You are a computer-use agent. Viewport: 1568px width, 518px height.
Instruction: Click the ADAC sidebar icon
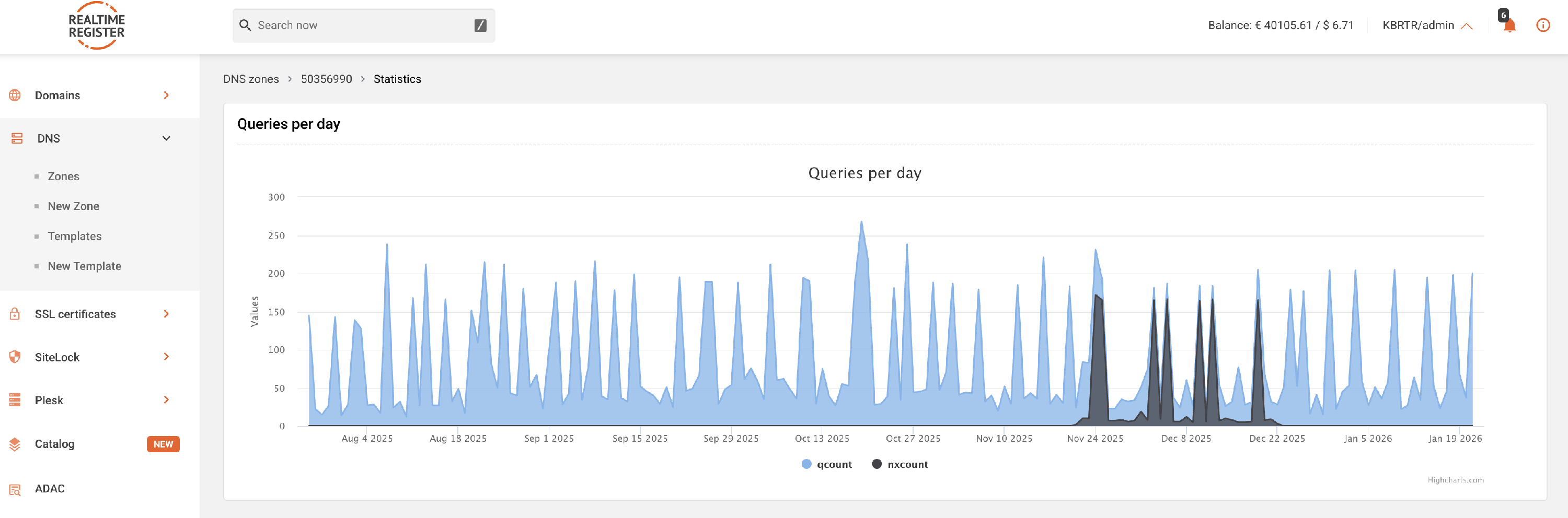click(x=15, y=489)
